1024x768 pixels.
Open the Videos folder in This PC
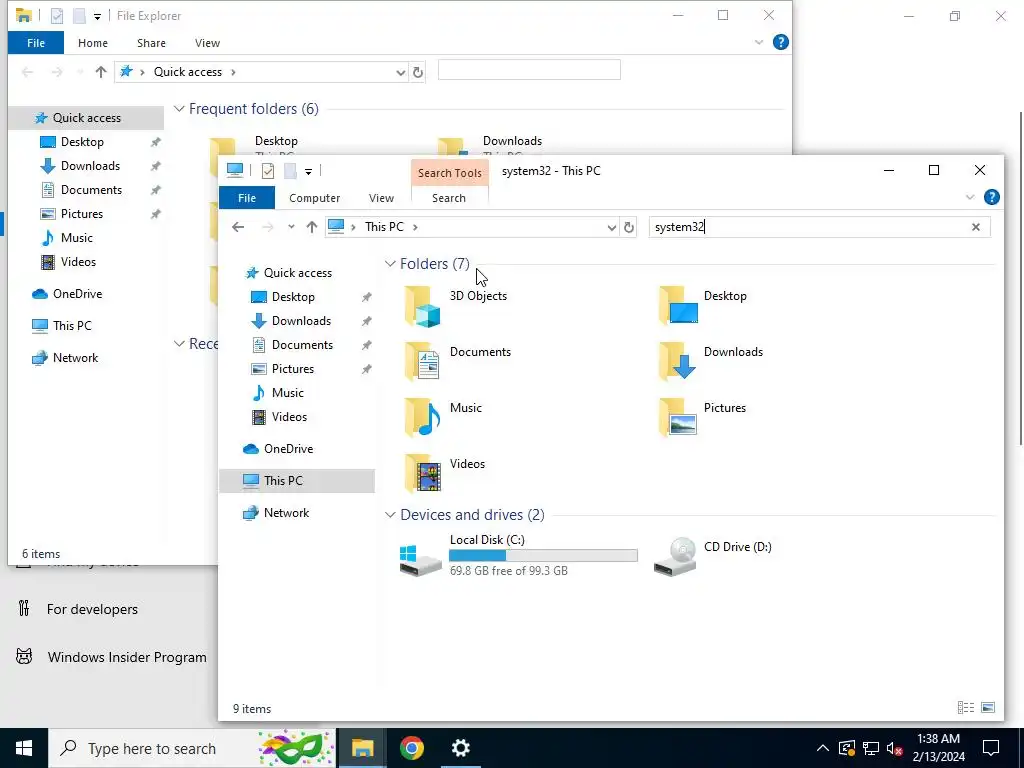point(423,474)
